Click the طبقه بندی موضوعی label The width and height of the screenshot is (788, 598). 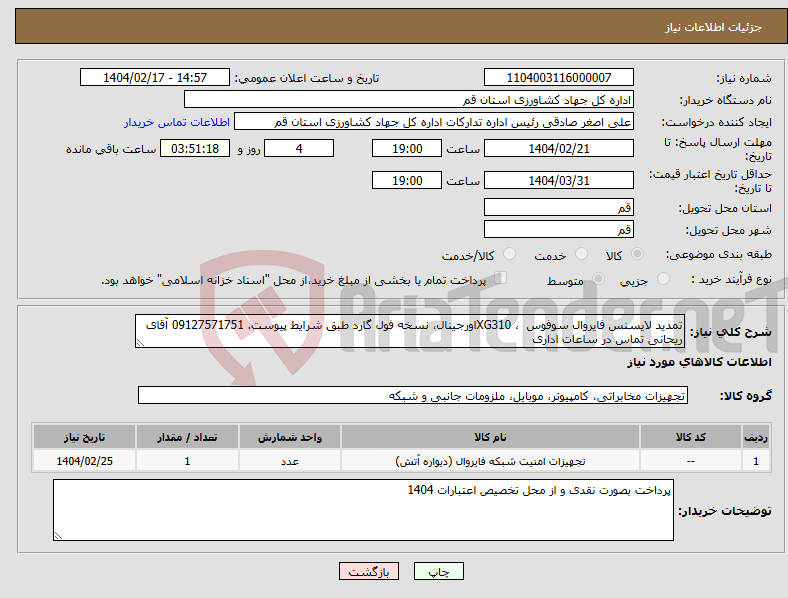point(719,255)
